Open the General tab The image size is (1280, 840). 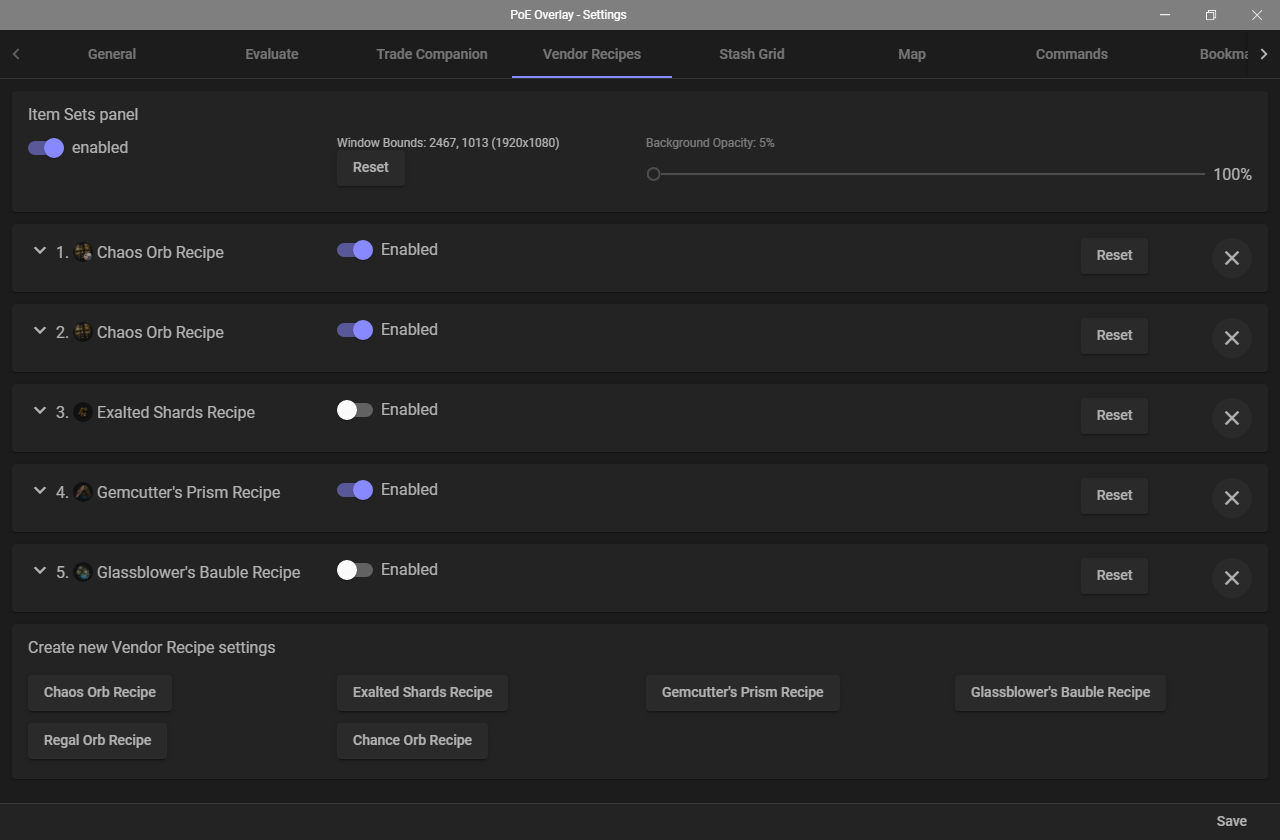click(x=112, y=54)
